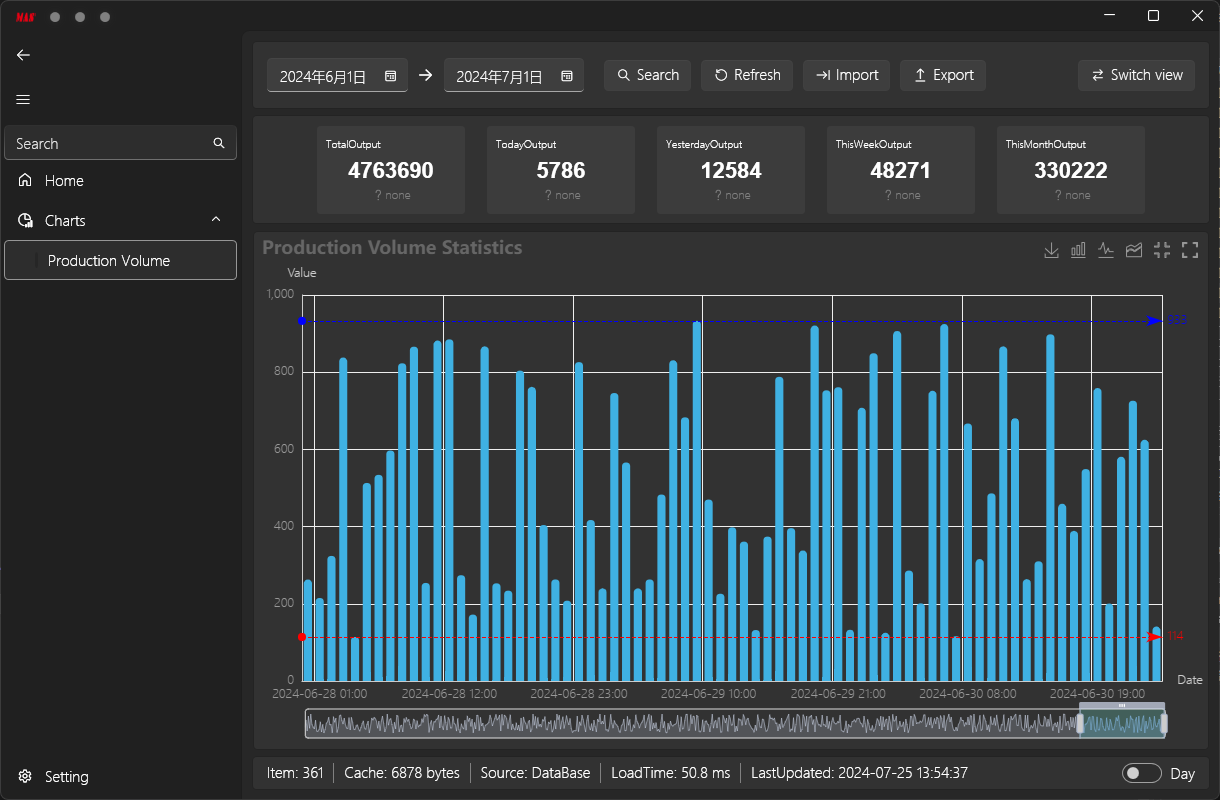Image resolution: width=1220 pixels, height=800 pixels.
Task: Click the magnifier icon in sidebar search
Action: (219, 143)
